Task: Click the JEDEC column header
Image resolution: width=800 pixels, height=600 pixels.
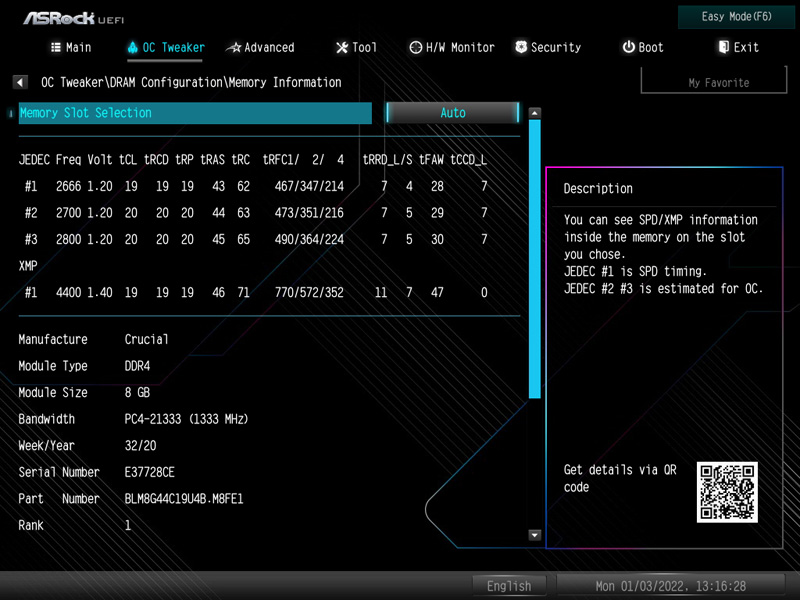Action: tap(34, 160)
